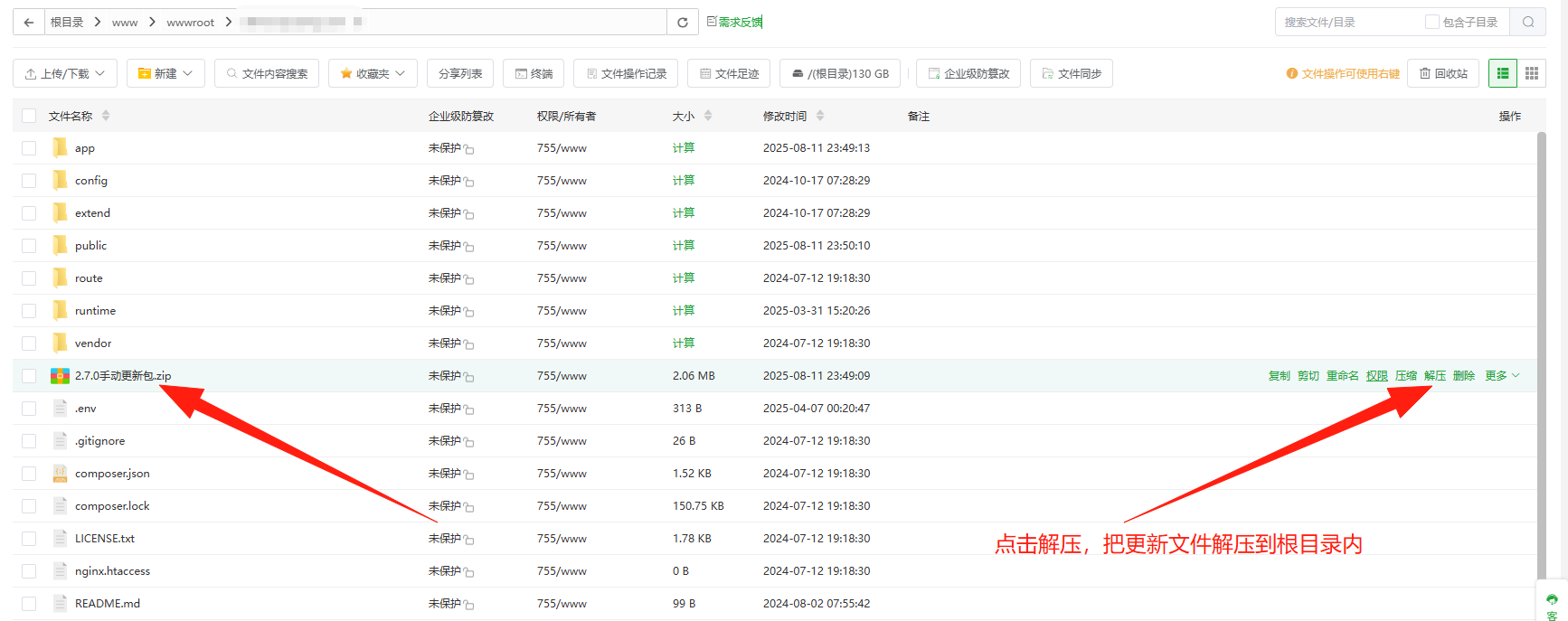
Task: Click the runtime folder icon
Action: tap(60, 310)
